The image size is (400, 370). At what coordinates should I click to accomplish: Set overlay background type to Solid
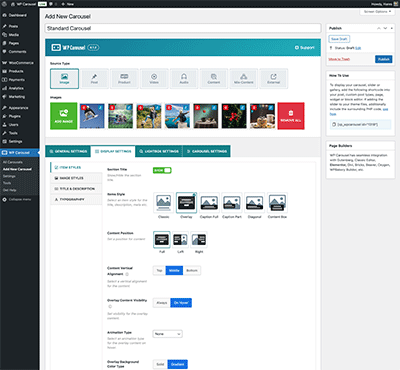coord(160,364)
